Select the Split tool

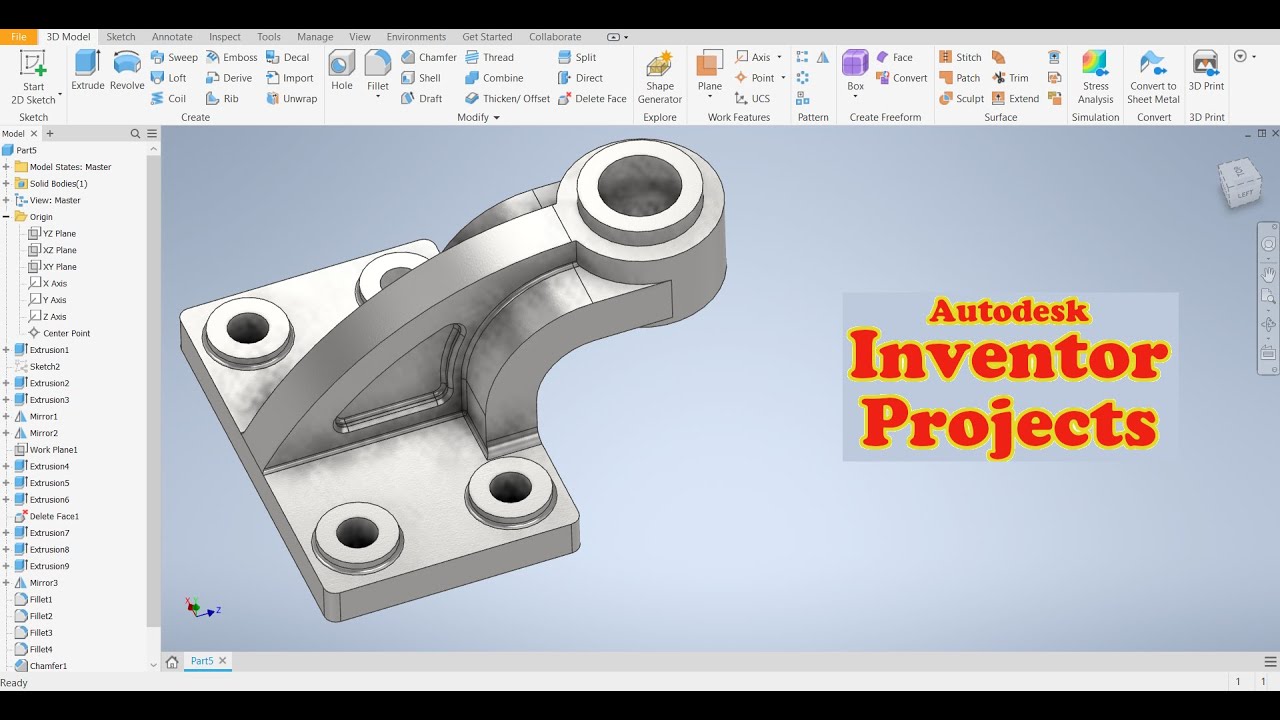pyautogui.click(x=577, y=57)
